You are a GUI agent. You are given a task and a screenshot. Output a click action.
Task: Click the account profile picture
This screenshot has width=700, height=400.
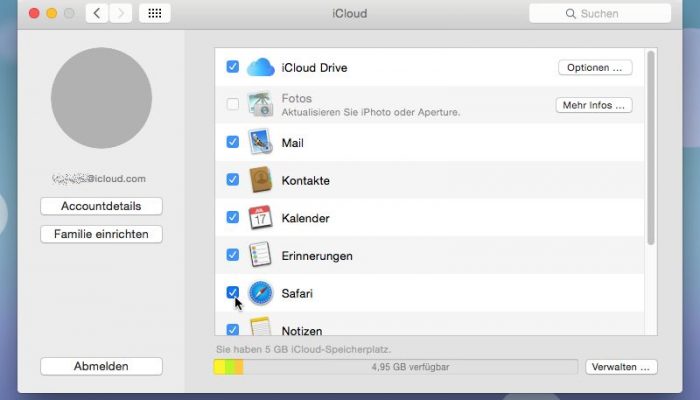[101, 98]
